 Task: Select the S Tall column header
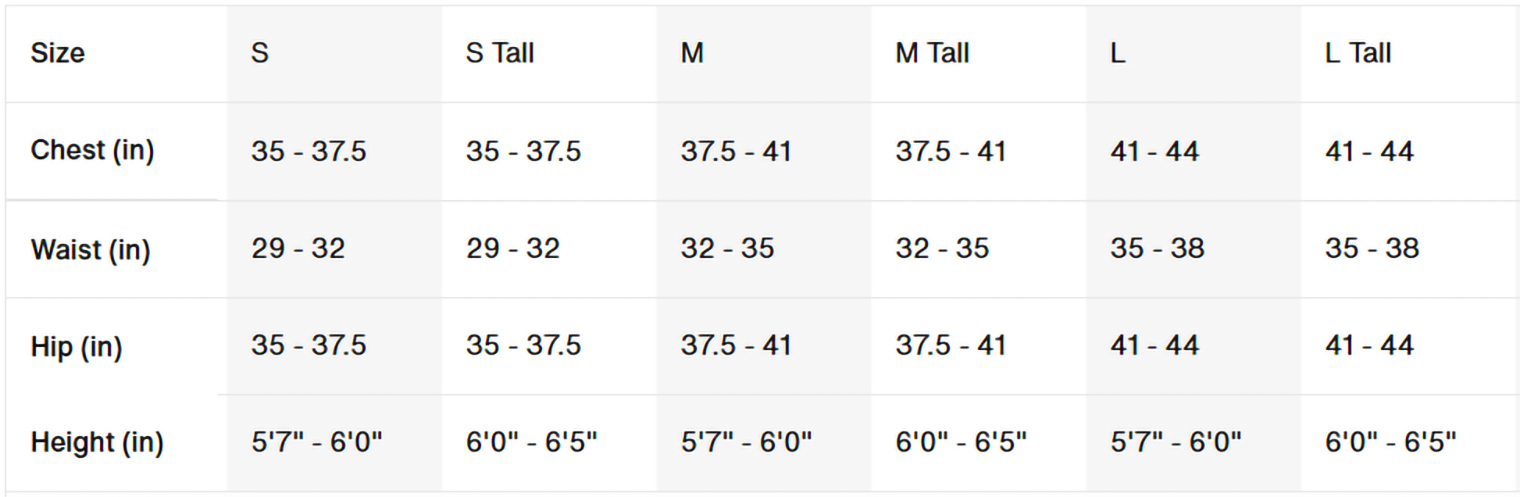(x=500, y=53)
